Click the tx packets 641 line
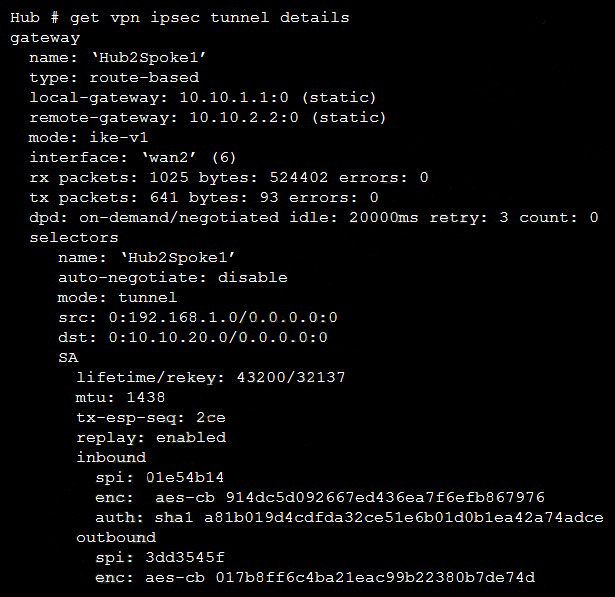The image size is (615, 597). 204,197
